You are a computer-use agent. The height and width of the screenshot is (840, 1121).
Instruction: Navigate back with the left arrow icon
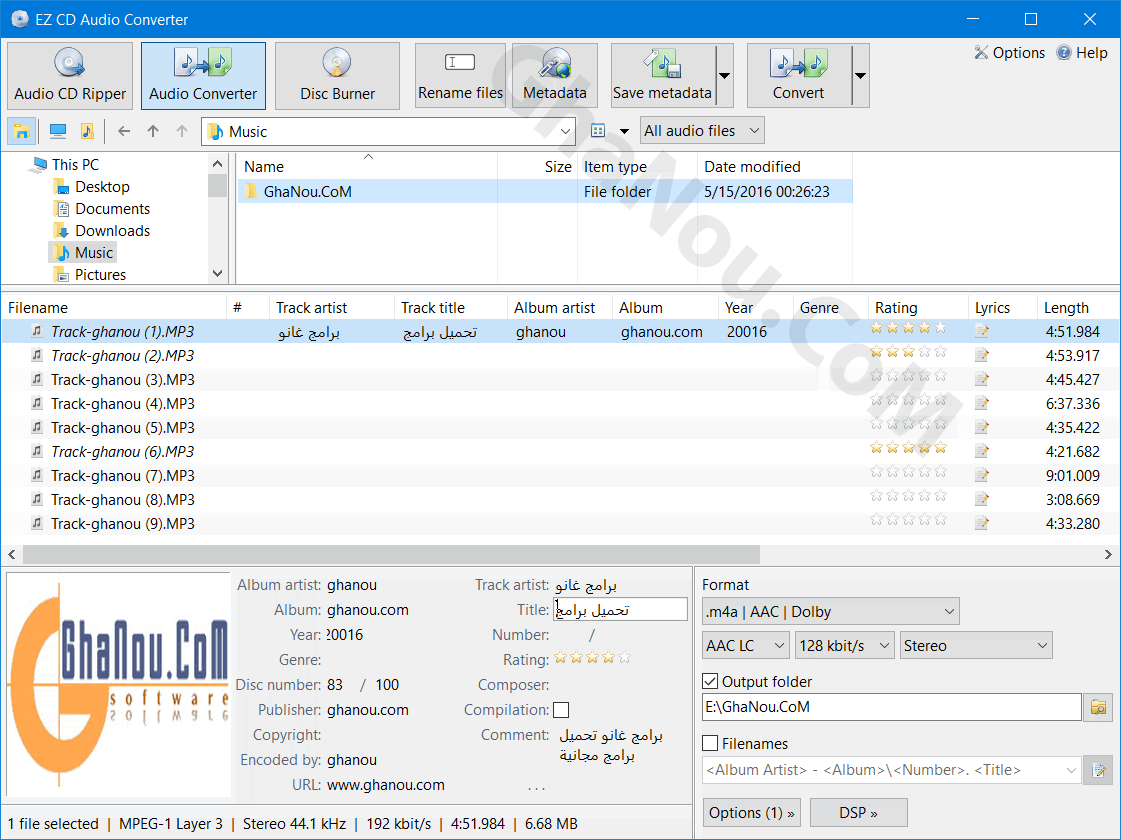click(x=124, y=131)
